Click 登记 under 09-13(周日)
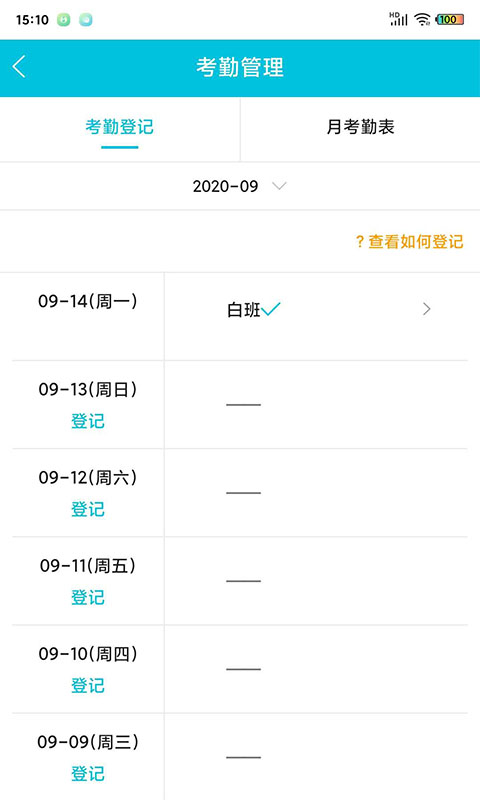 point(88,421)
